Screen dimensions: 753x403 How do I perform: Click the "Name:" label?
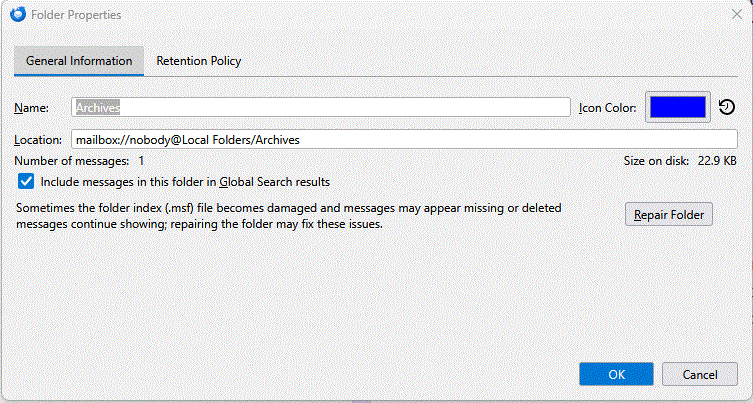32,107
